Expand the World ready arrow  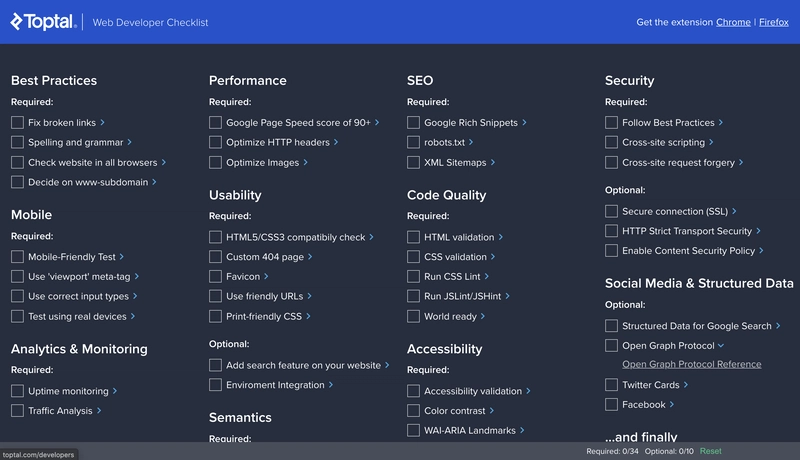coord(483,316)
